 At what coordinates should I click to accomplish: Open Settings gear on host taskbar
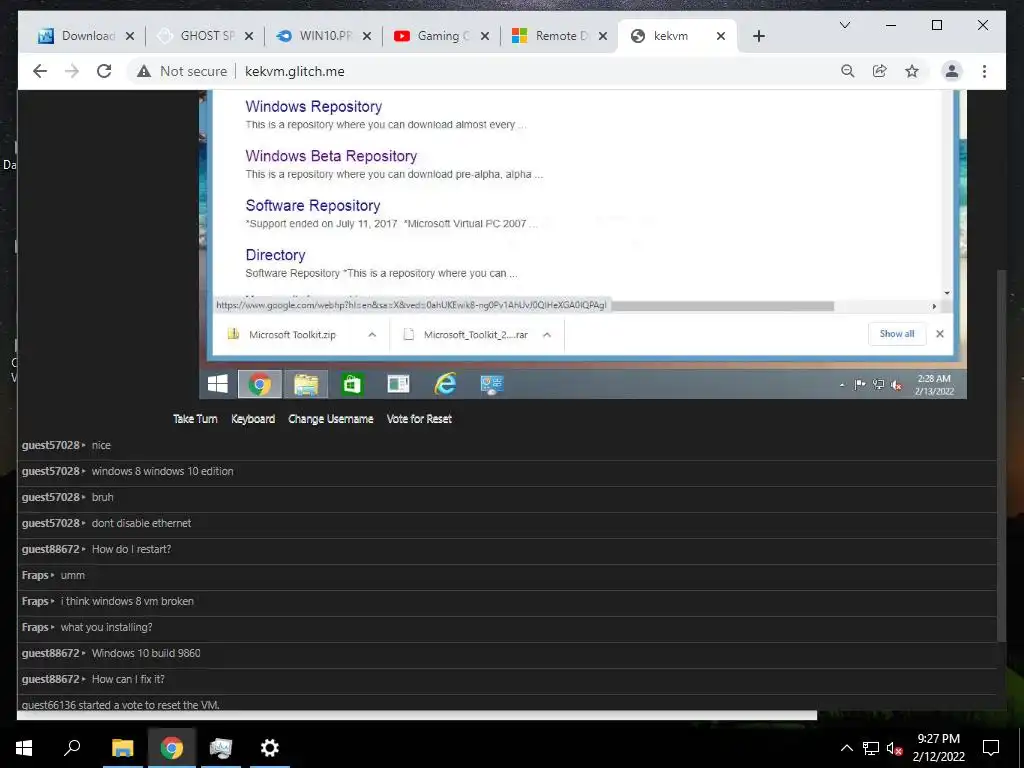pos(269,748)
